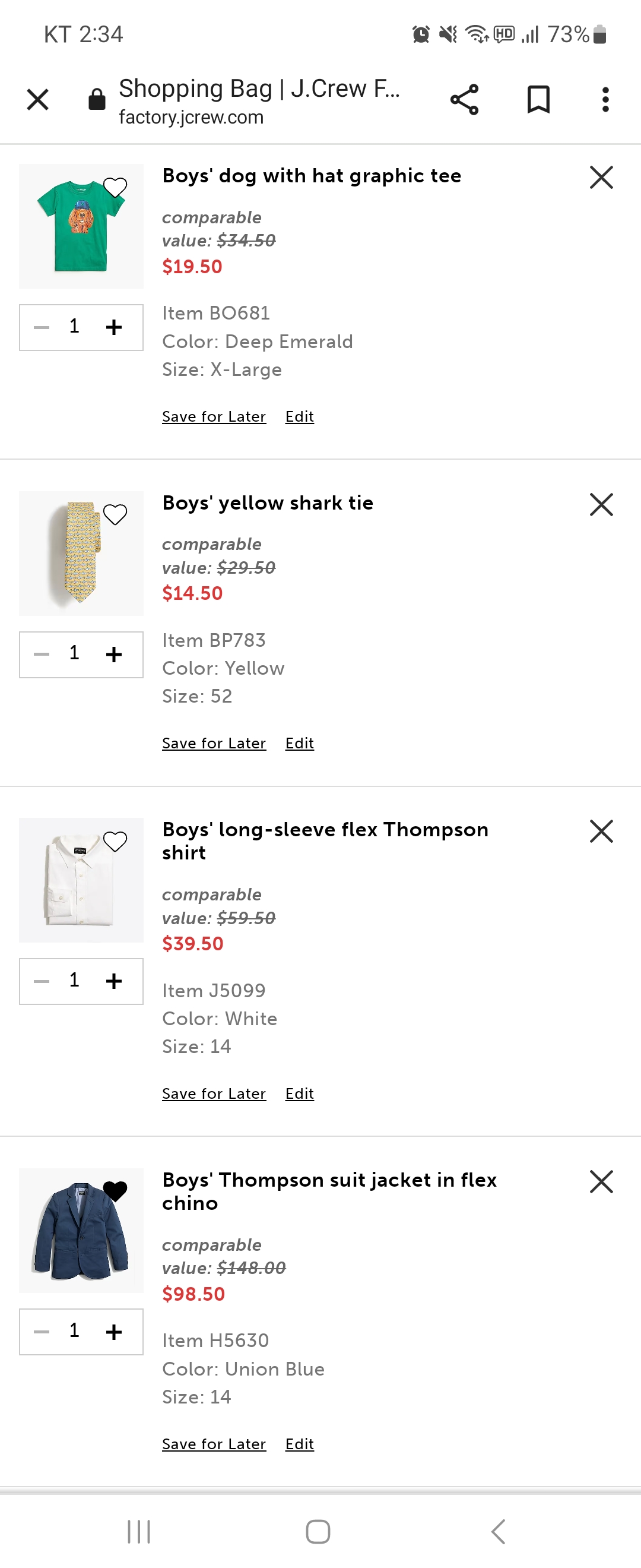Unfavorite the Thompson suit jacket heart

point(115,1191)
